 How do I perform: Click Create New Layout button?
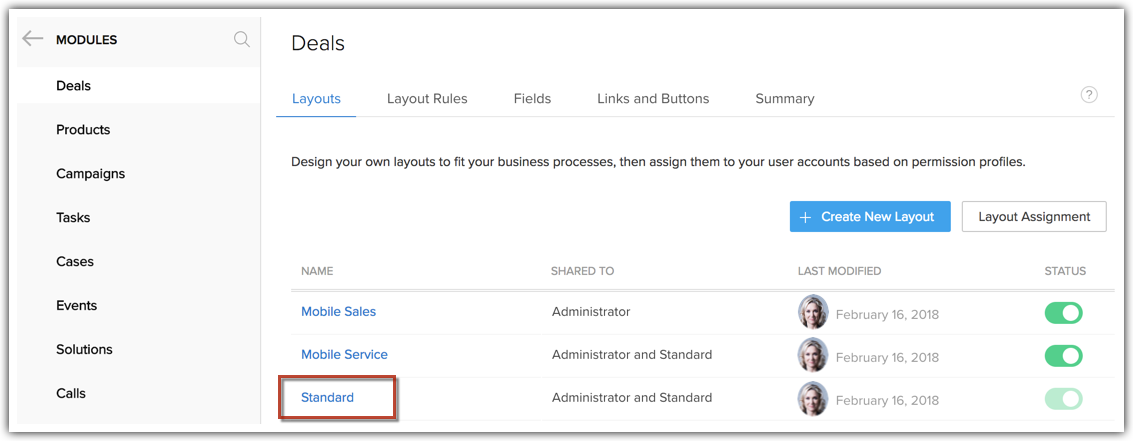pyautogui.click(x=869, y=216)
